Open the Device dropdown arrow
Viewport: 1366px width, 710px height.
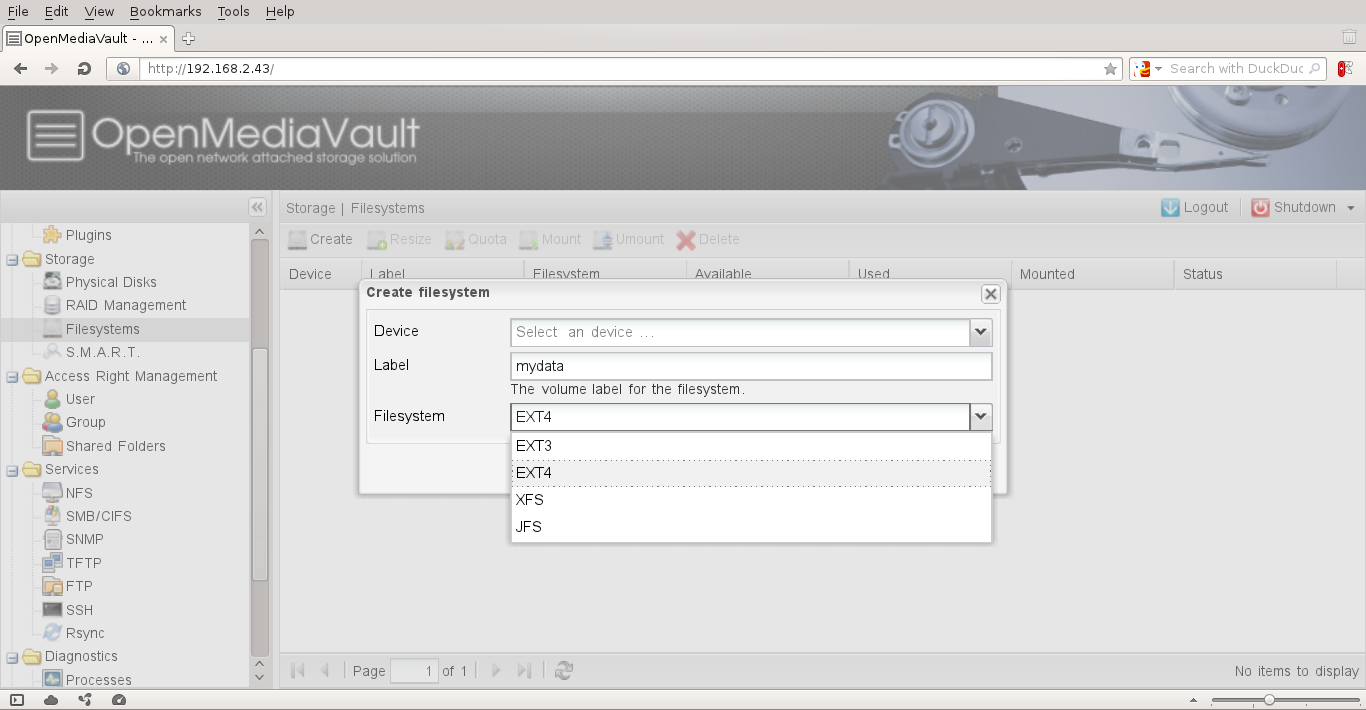[x=980, y=332]
